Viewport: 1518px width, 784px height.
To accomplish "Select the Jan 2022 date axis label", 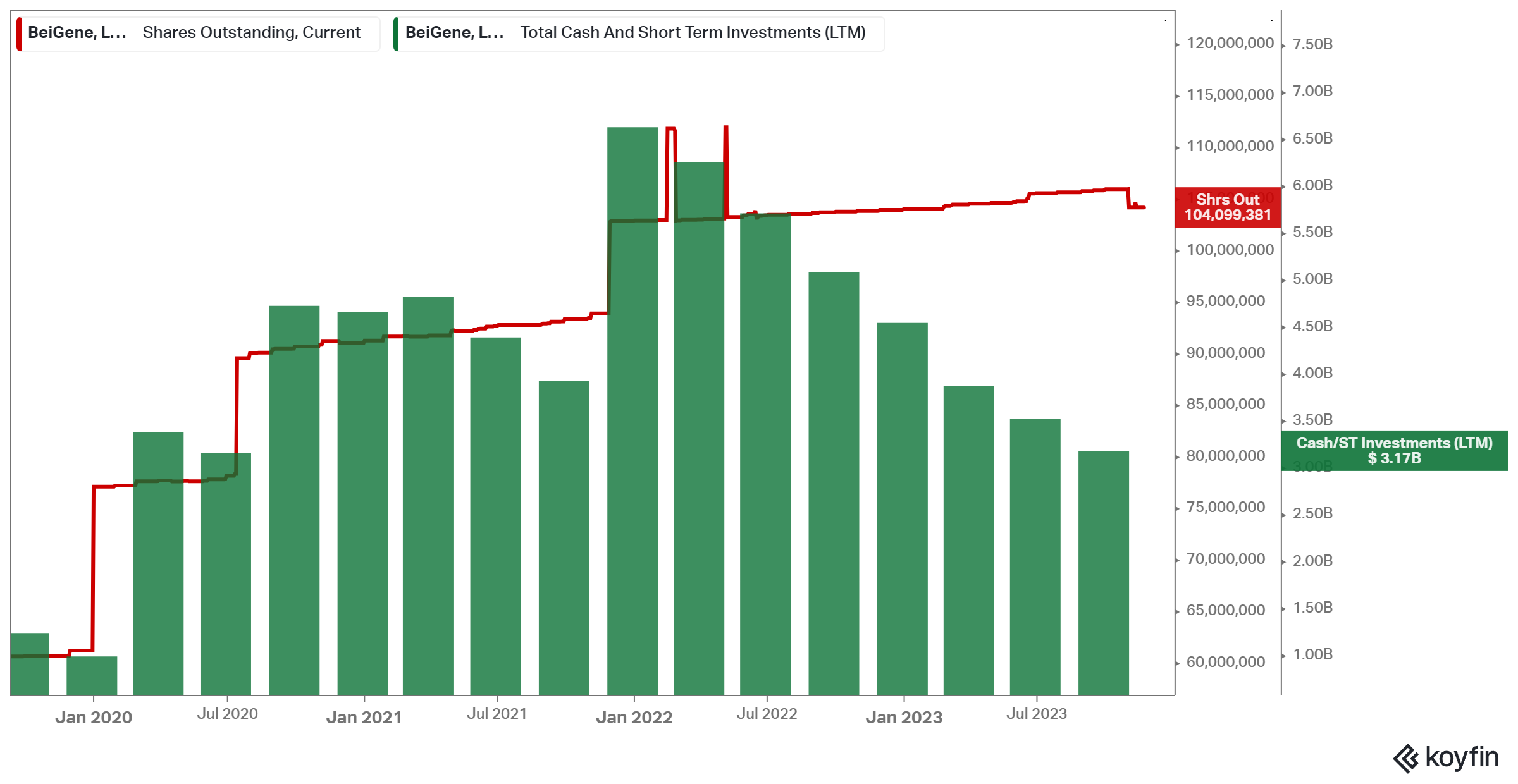I will click(636, 716).
